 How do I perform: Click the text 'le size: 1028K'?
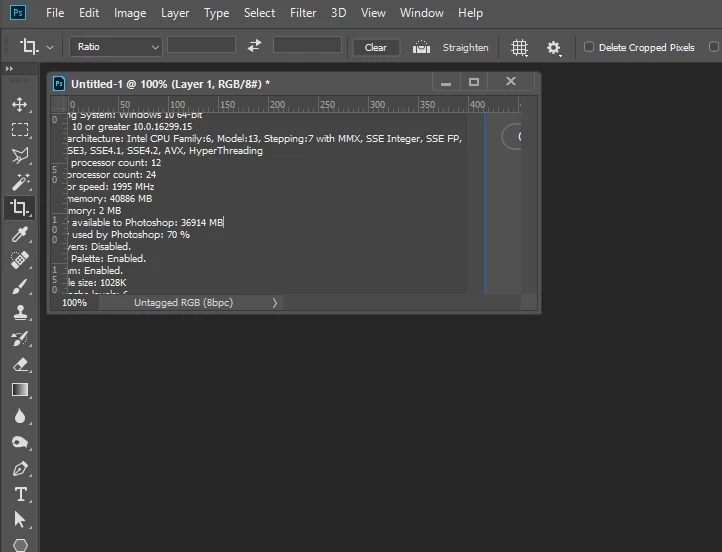(x=97, y=282)
